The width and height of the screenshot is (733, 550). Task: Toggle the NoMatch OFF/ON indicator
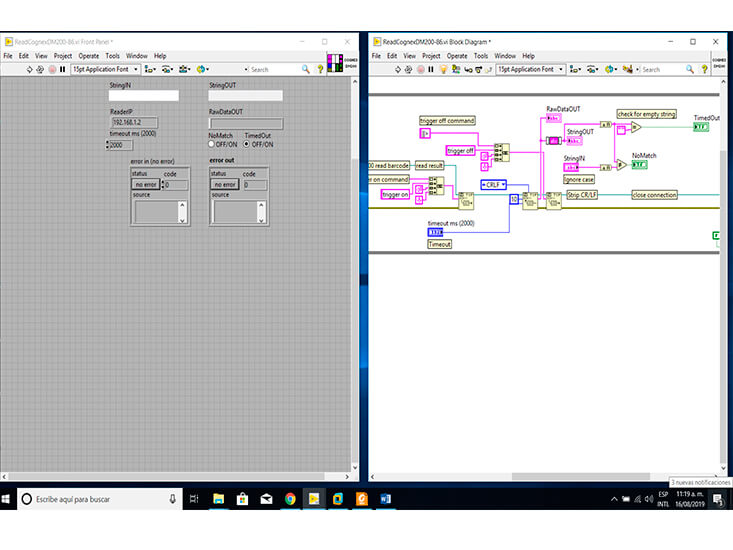[x=212, y=144]
